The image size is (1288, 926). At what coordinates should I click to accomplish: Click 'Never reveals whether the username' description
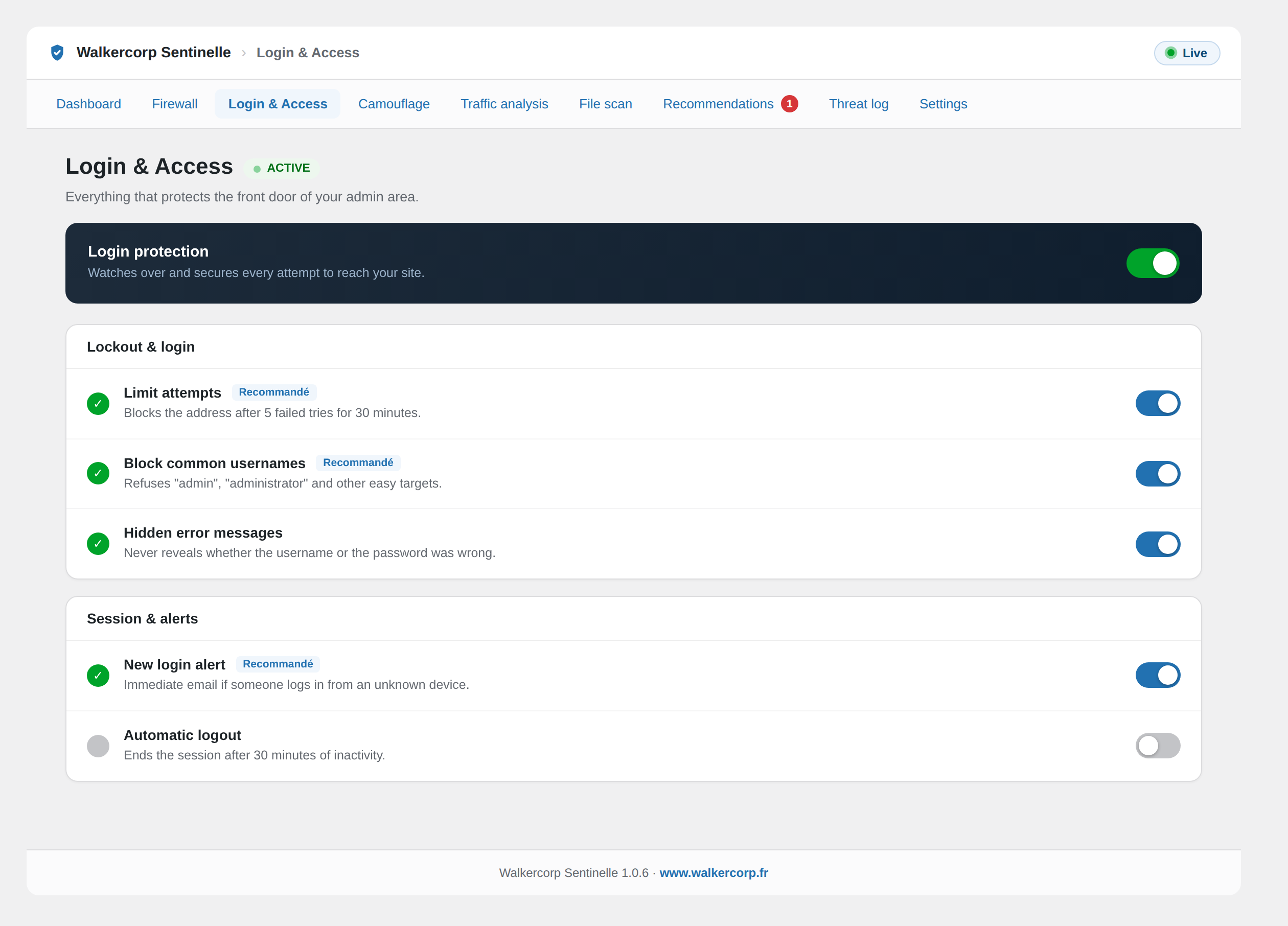point(310,553)
